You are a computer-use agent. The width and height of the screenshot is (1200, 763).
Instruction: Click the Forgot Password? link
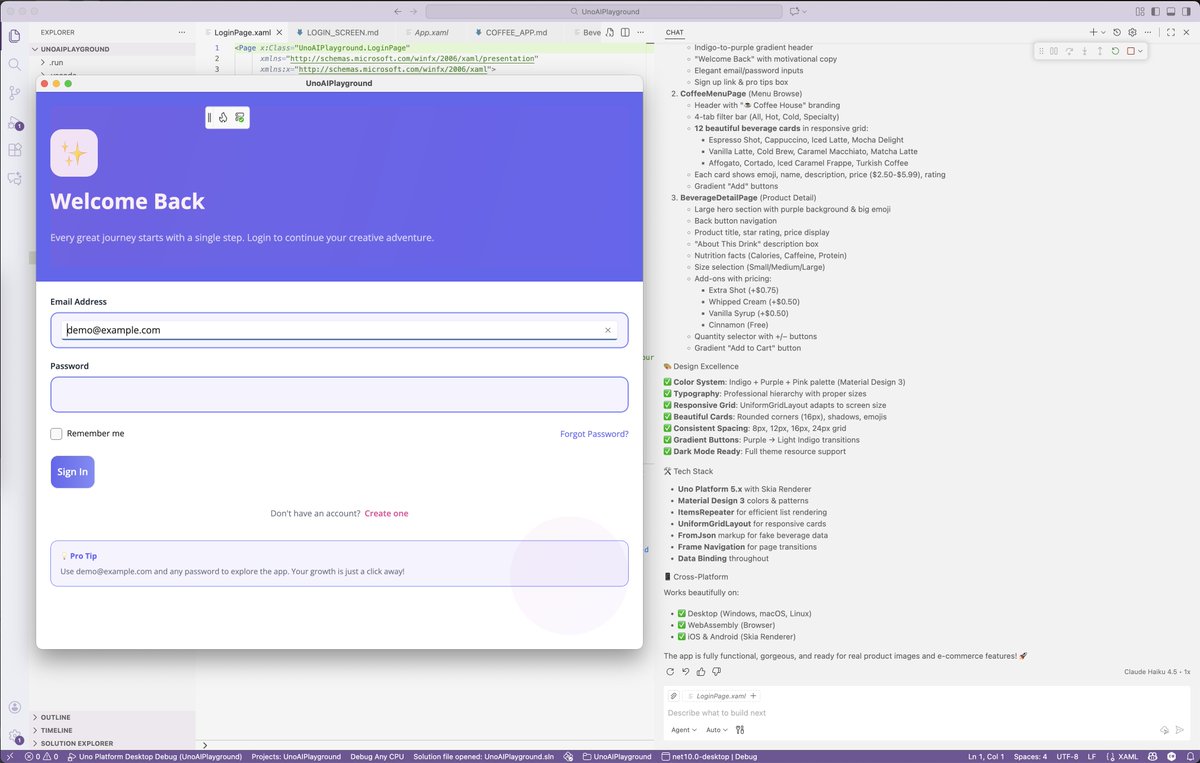(594, 434)
